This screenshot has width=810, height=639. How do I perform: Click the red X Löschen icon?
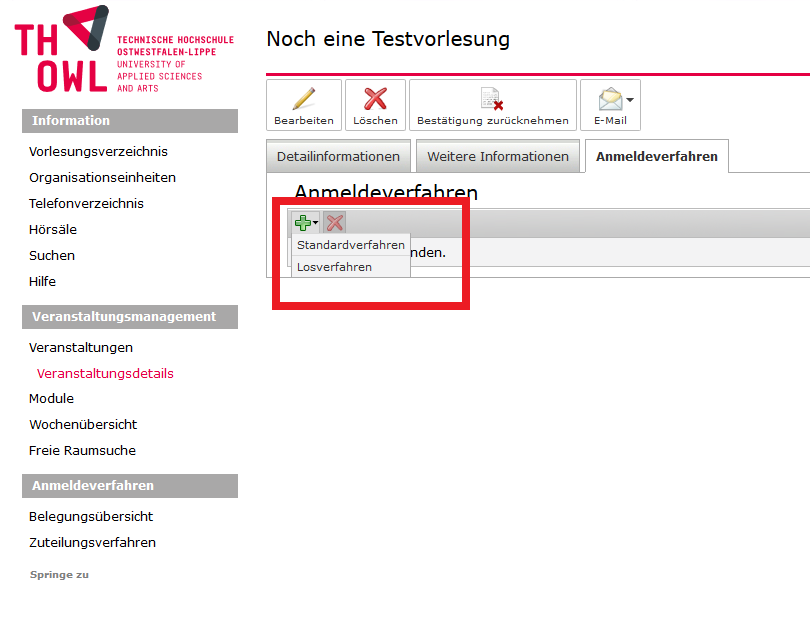[x=375, y=99]
